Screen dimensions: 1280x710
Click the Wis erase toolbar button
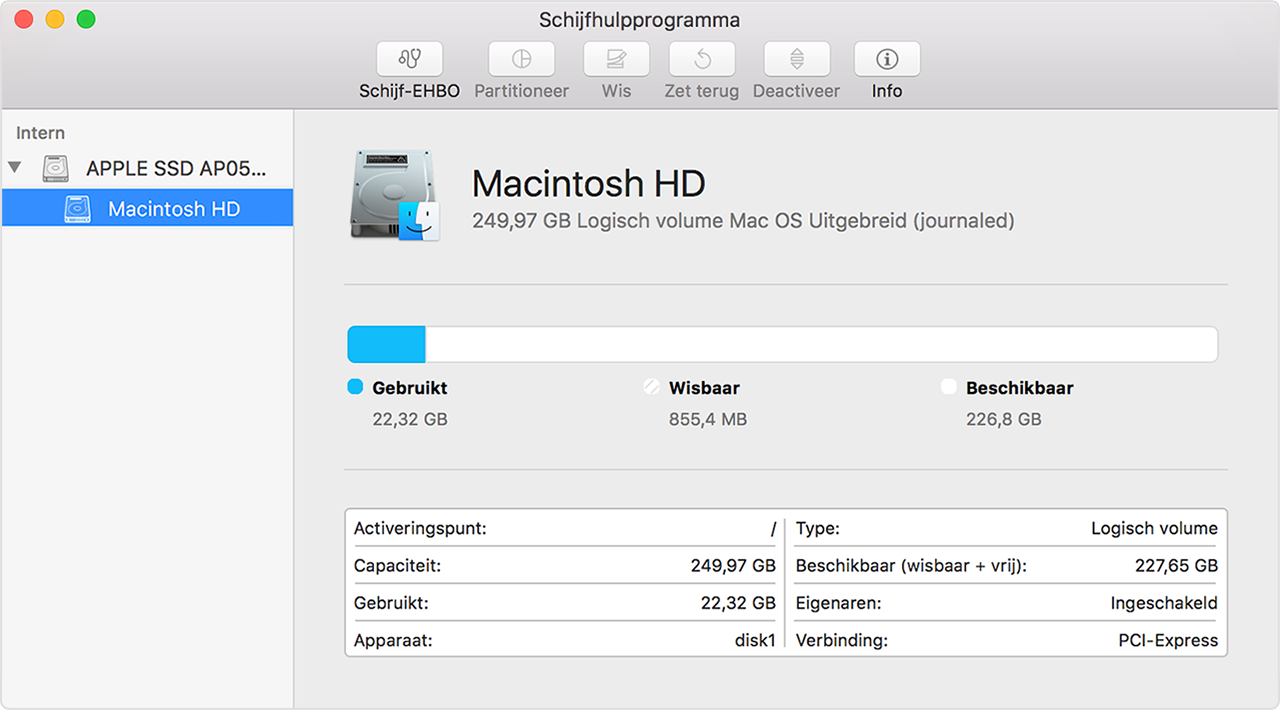tap(616, 59)
